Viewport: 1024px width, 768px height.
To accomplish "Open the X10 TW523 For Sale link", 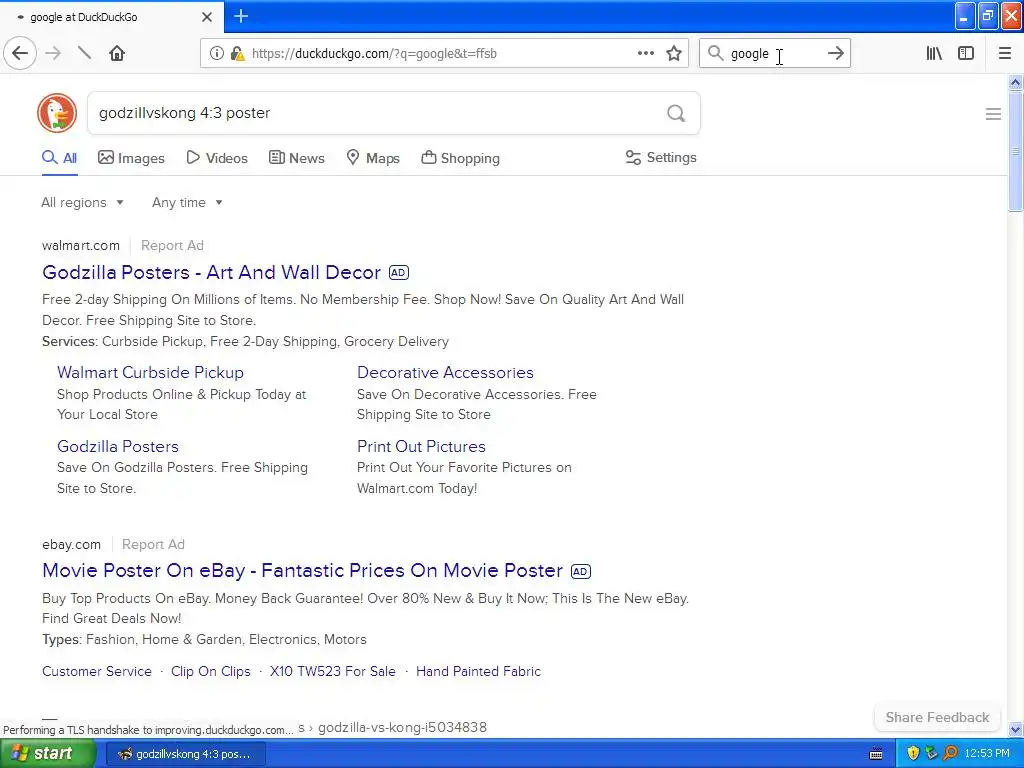I will [x=332, y=671].
